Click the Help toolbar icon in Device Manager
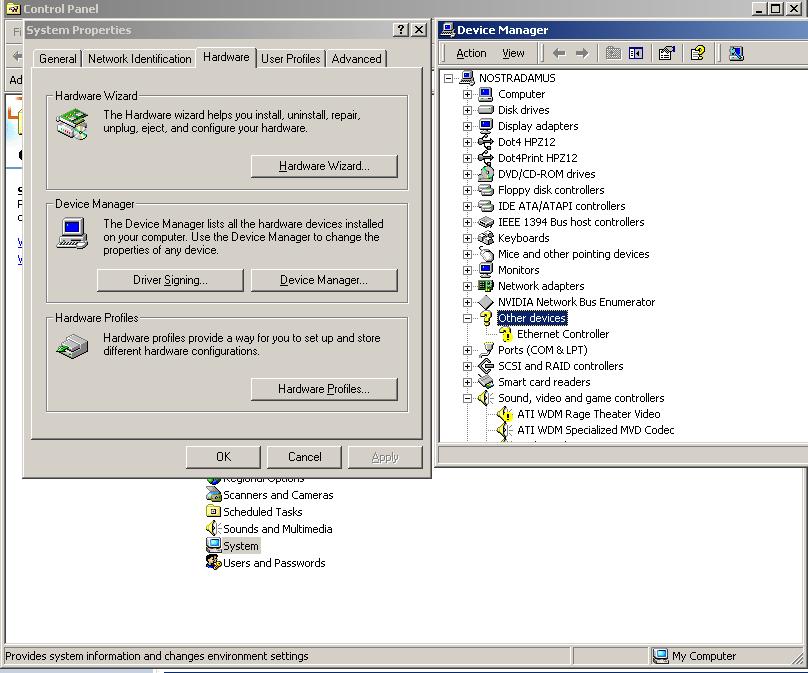Image resolution: width=808 pixels, height=673 pixels. (698, 53)
